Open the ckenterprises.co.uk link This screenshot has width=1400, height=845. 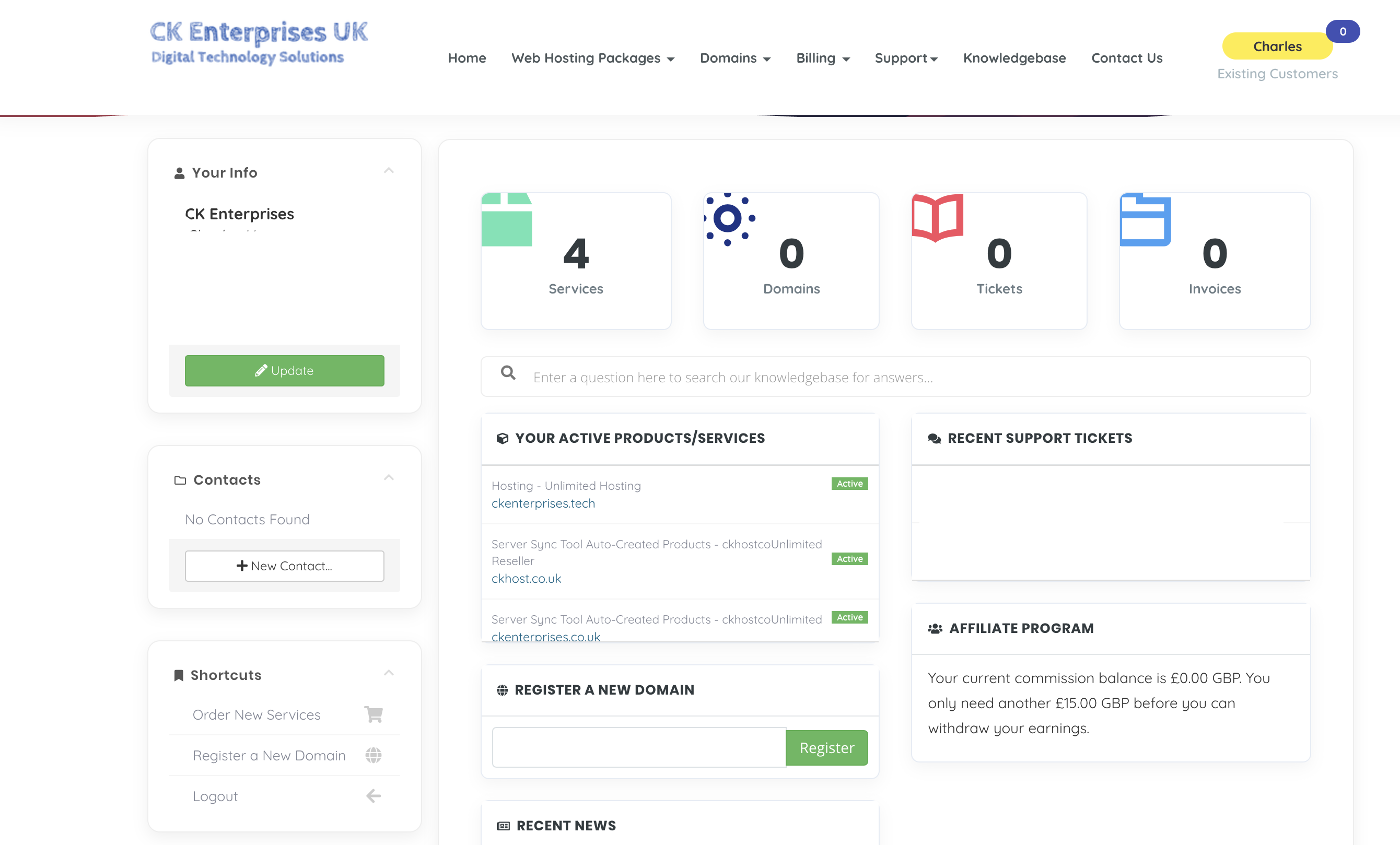click(545, 636)
